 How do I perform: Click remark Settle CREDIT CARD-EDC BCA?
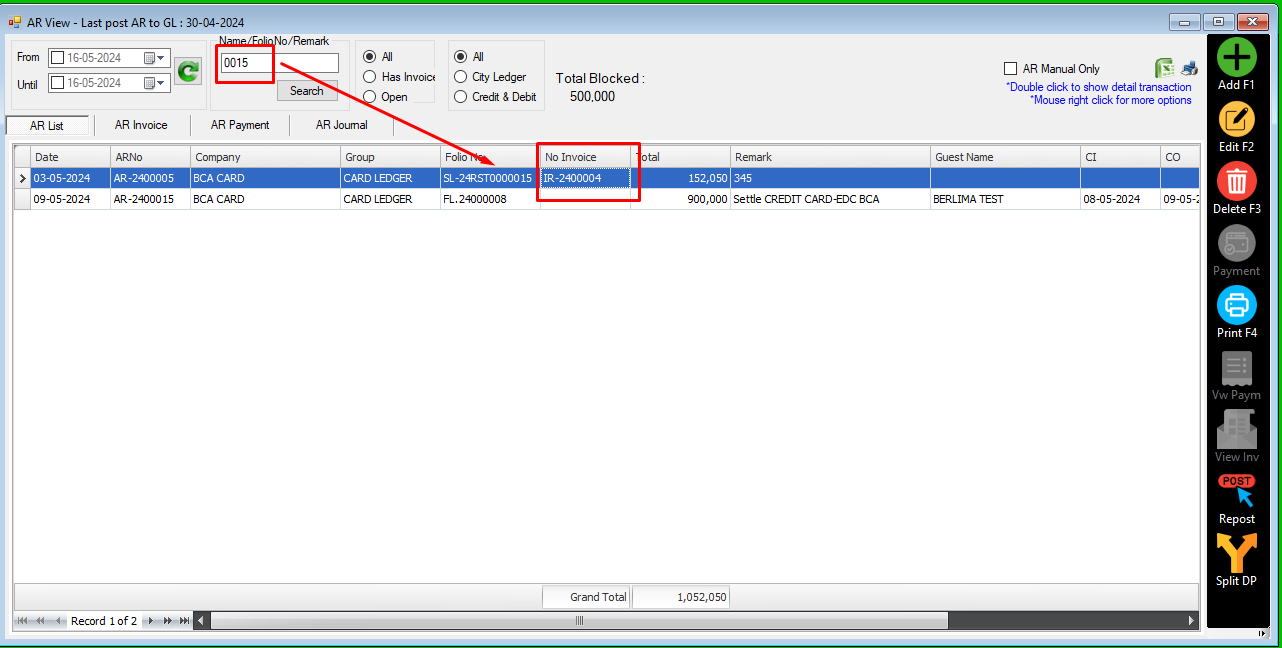point(830,199)
